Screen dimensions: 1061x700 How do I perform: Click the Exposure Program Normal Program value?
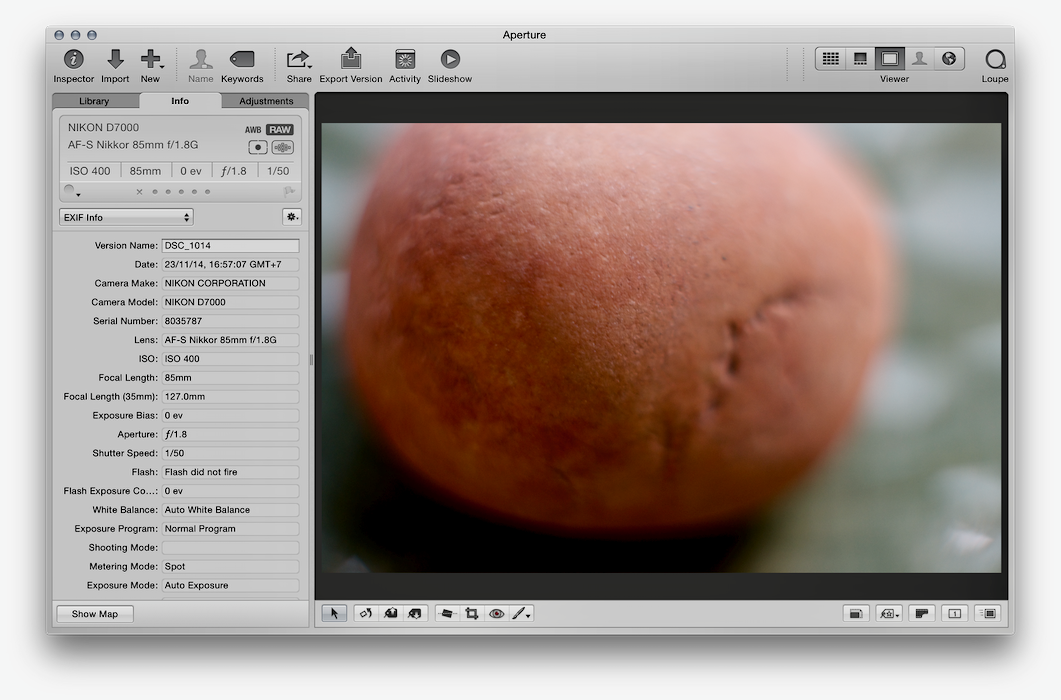[230, 529]
